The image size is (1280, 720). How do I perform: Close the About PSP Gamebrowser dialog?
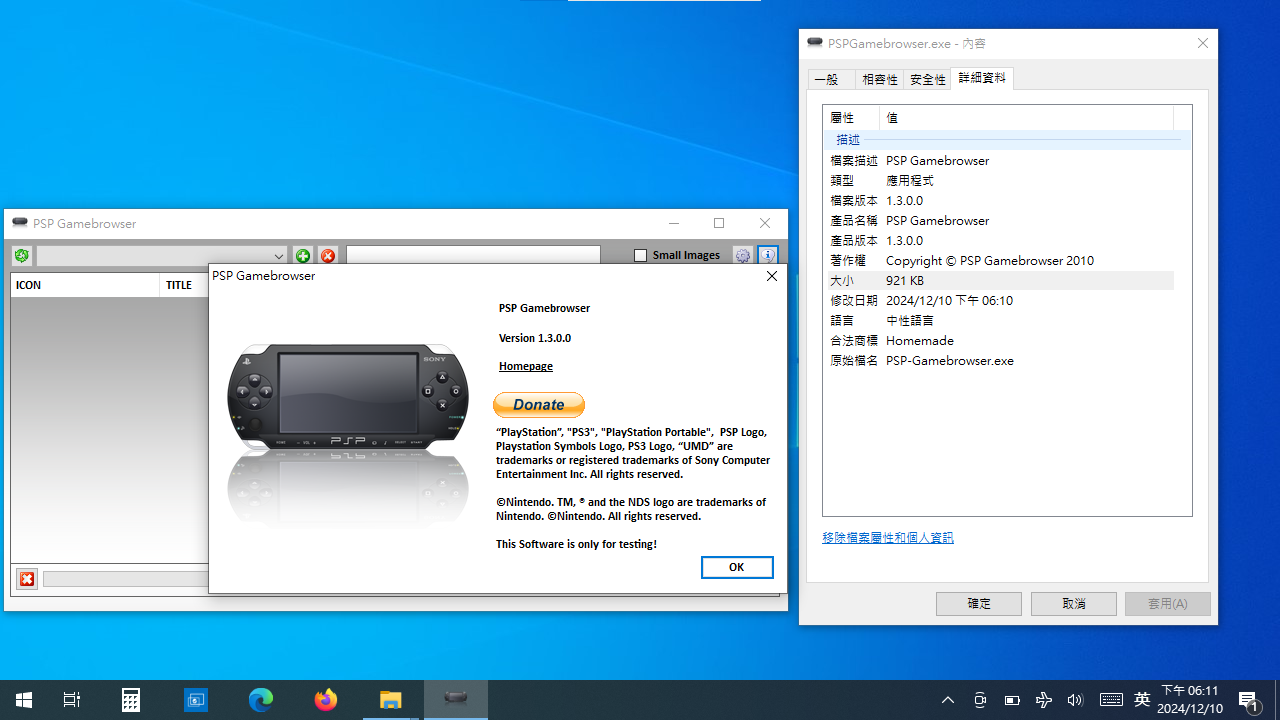click(x=771, y=276)
